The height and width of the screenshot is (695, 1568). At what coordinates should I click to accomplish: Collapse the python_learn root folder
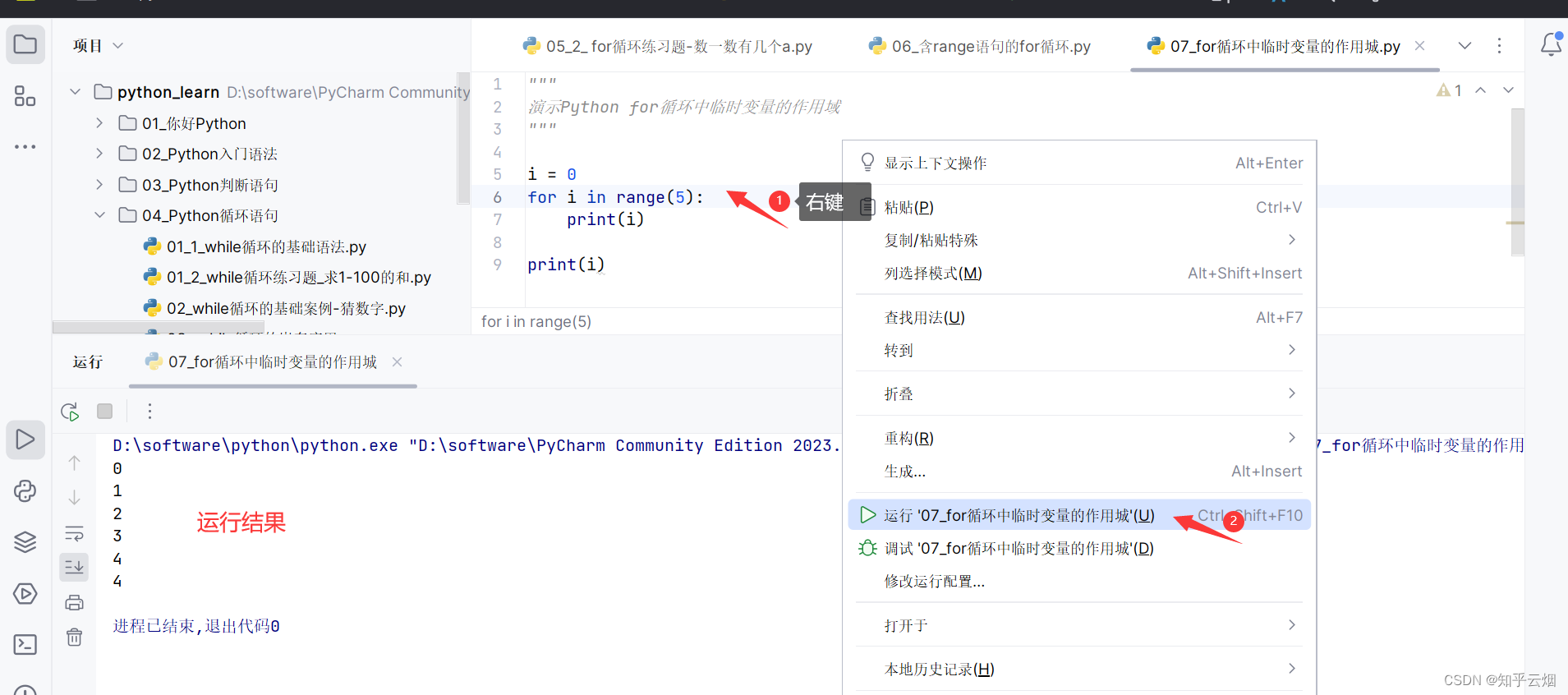point(76,92)
